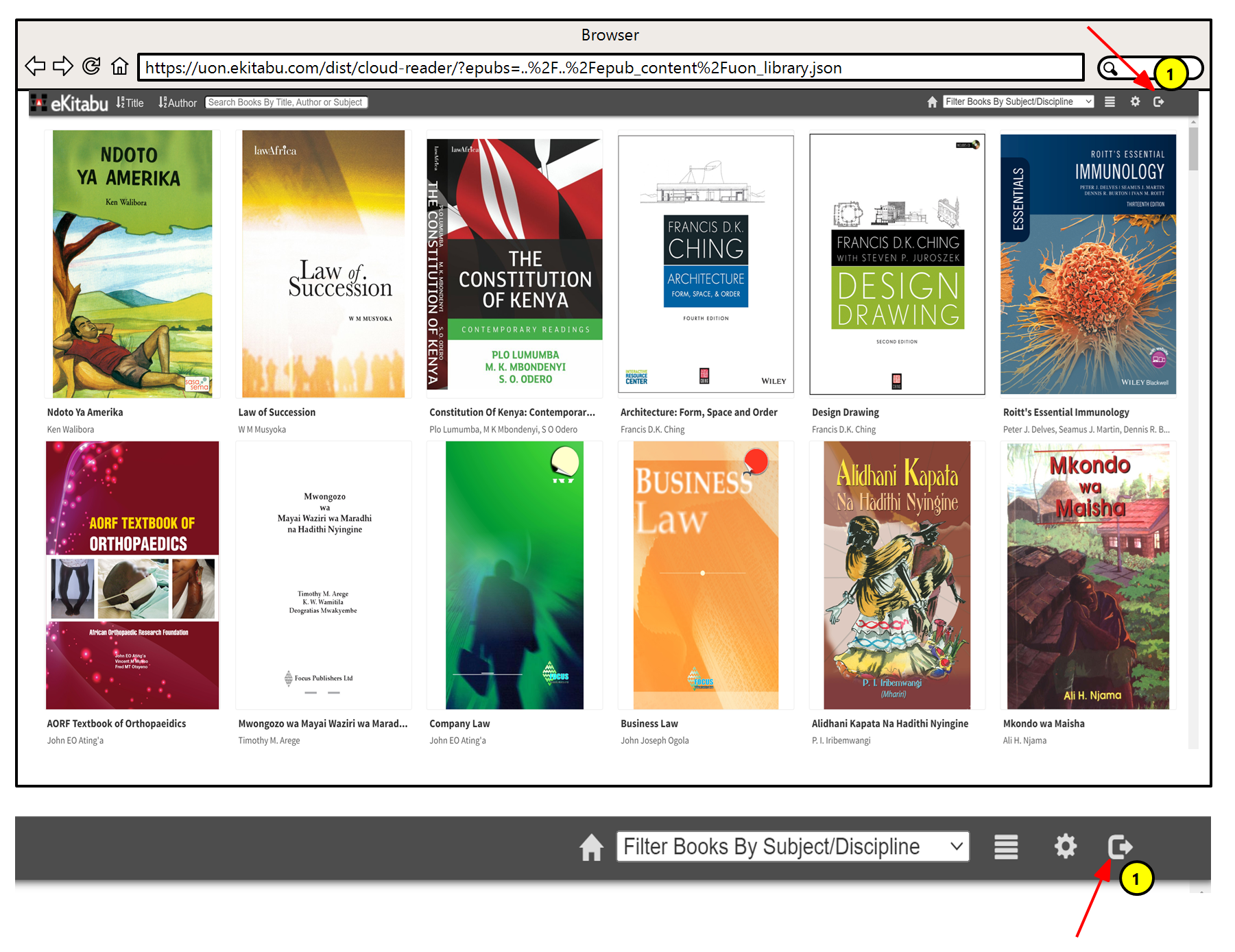Click the eKitabu logo
Image resolution: width=1235 pixels, height=952 pixels.
70,103
